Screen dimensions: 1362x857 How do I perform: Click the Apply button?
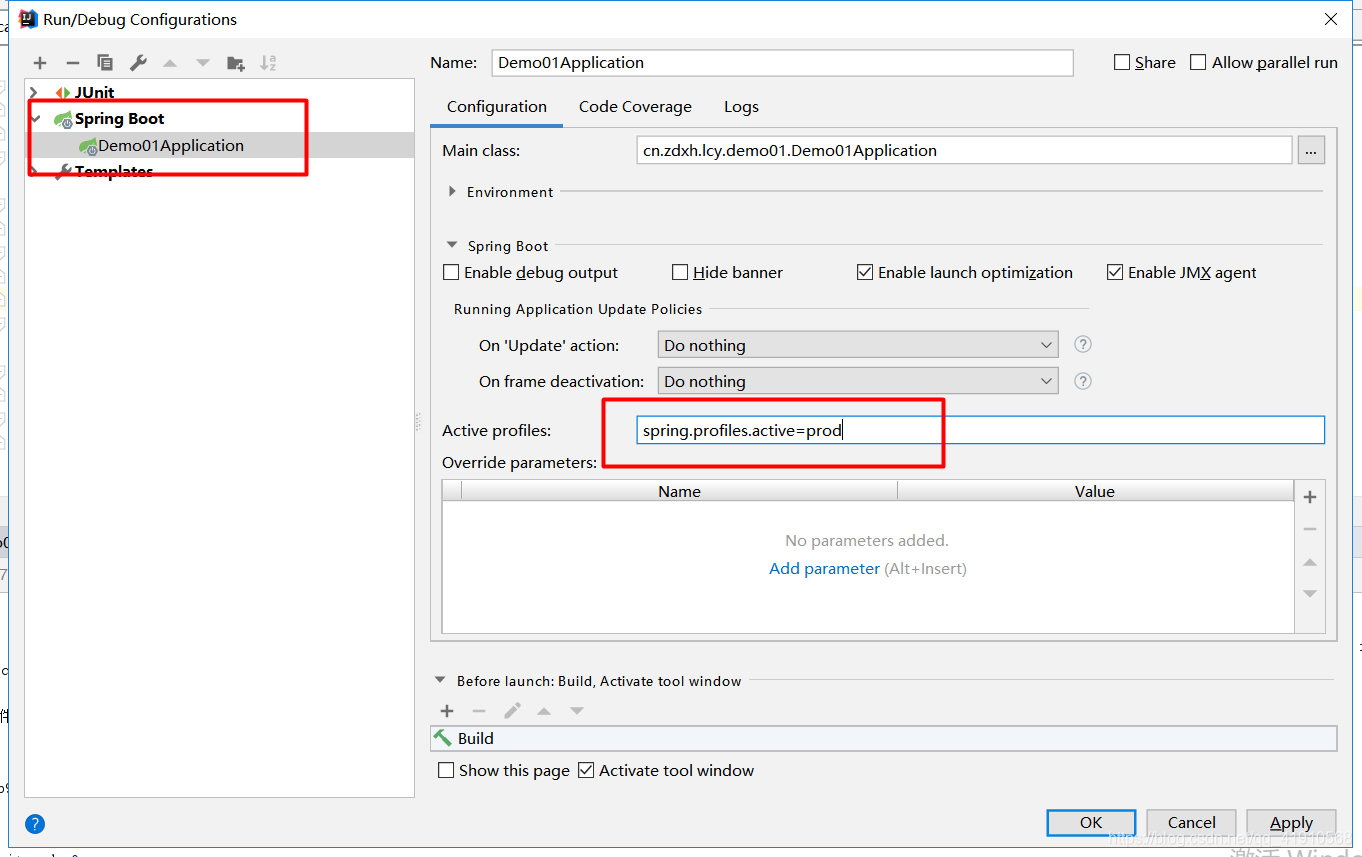[x=1291, y=823]
